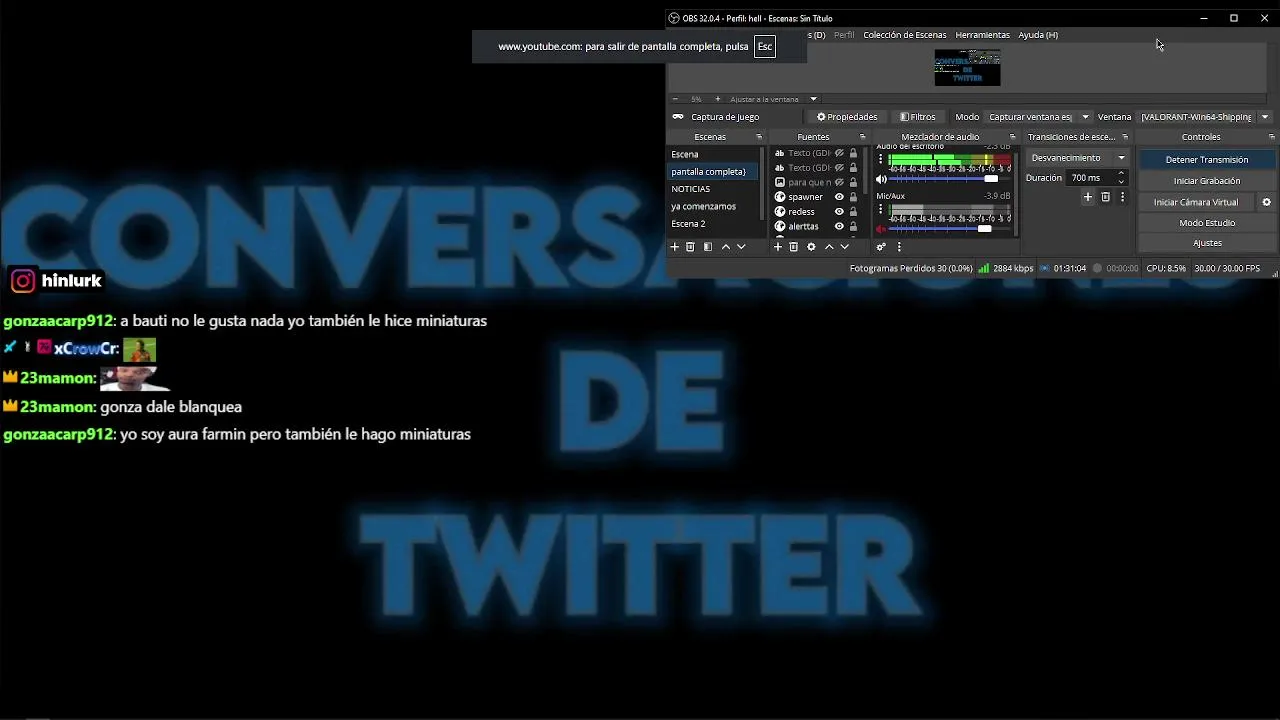Screen dimensions: 1280x720
Task: Open Ajustes settings button
Action: point(1207,243)
